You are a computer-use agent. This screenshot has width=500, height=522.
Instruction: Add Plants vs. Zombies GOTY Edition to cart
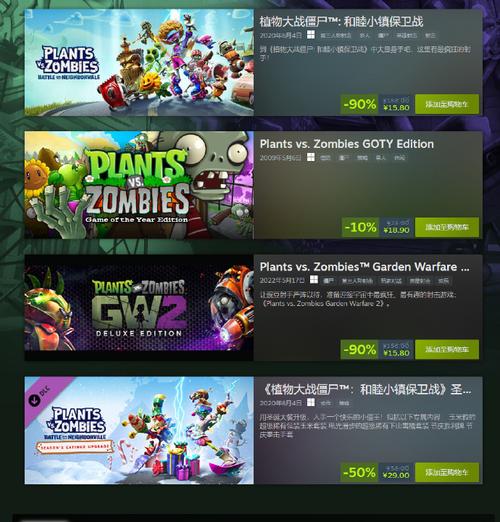[447, 227]
